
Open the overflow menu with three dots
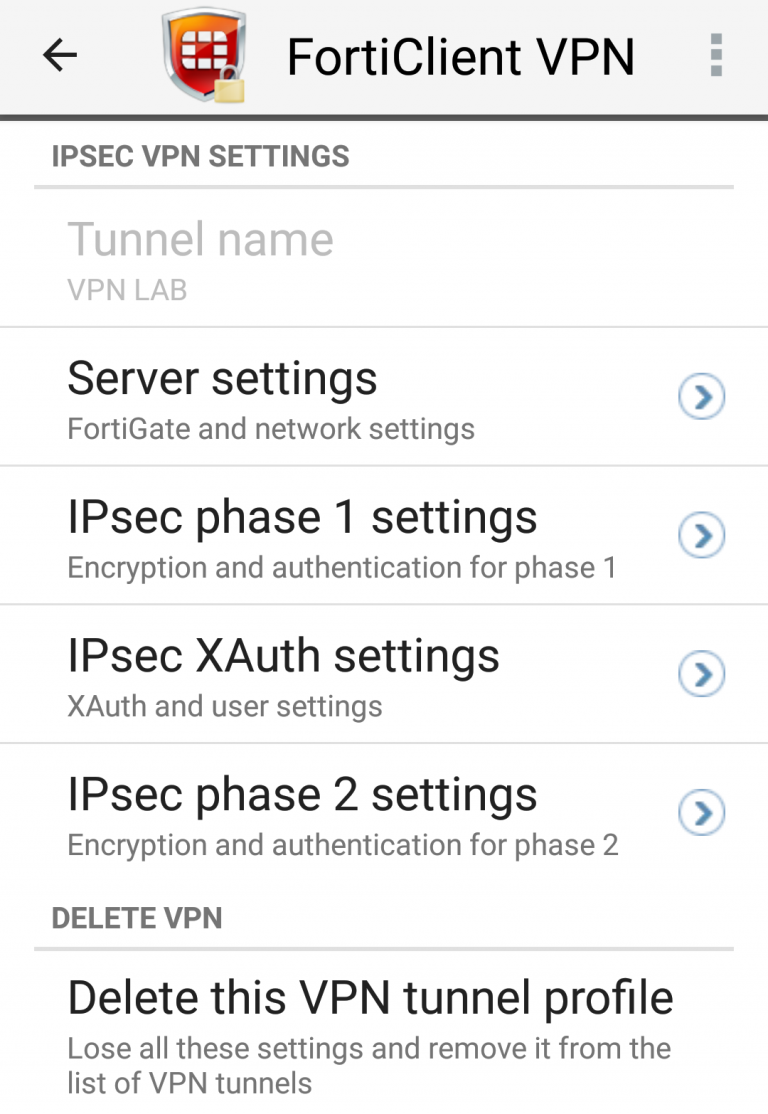tap(716, 56)
